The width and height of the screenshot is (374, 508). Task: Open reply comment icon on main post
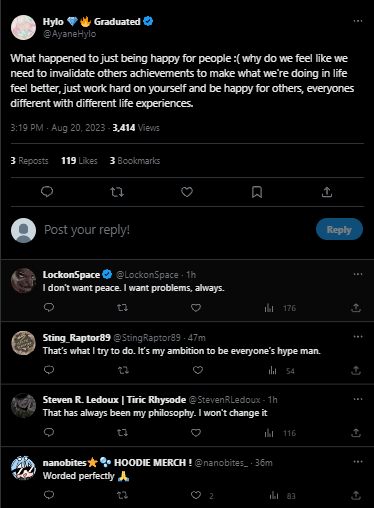tap(47, 192)
